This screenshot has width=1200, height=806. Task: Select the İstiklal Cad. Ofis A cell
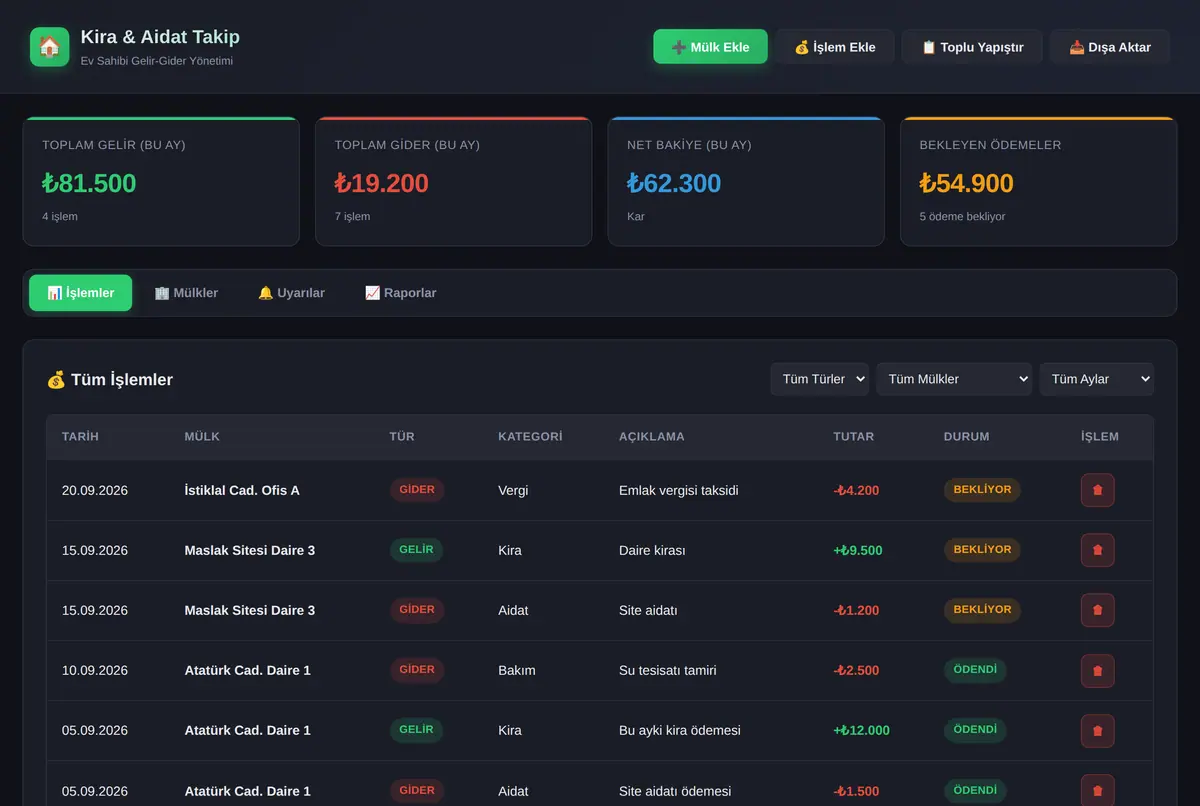pos(242,490)
